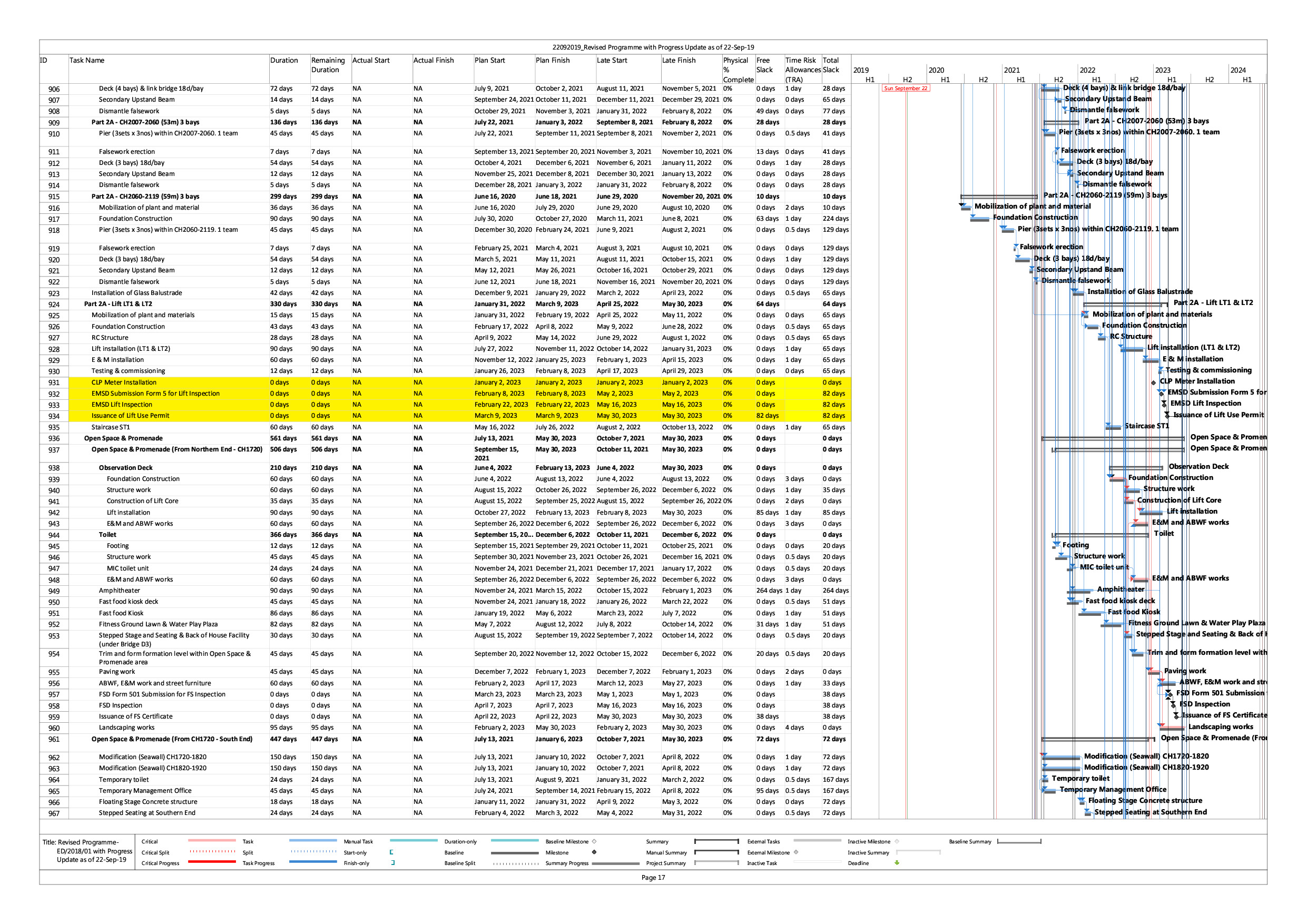Click the Inactive Milestone diamond in legend
The width and height of the screenshot is (1307, 924).
point(897,841)
